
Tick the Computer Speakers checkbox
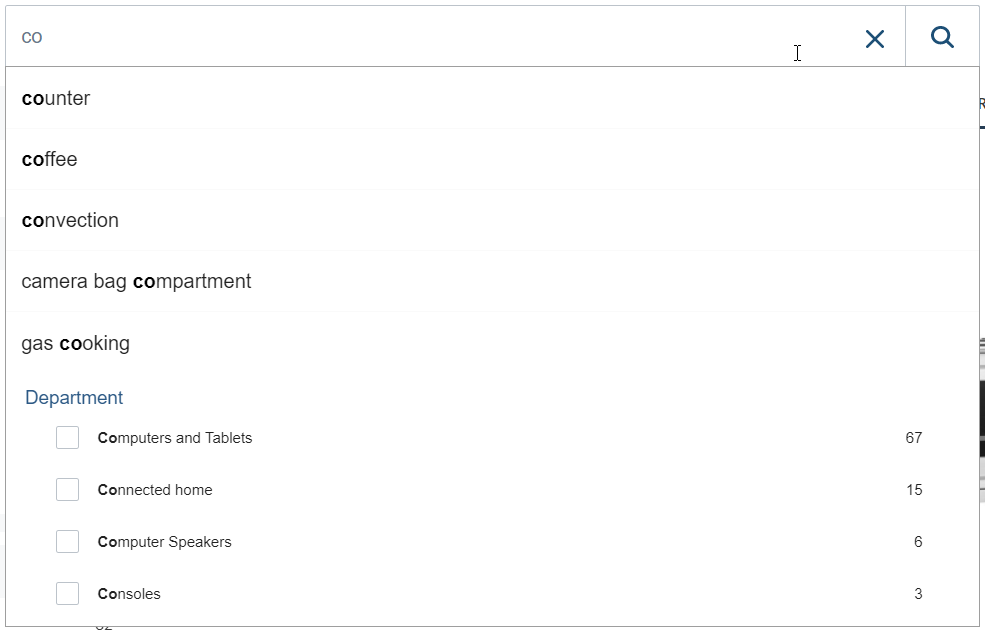tap(67, 541)
